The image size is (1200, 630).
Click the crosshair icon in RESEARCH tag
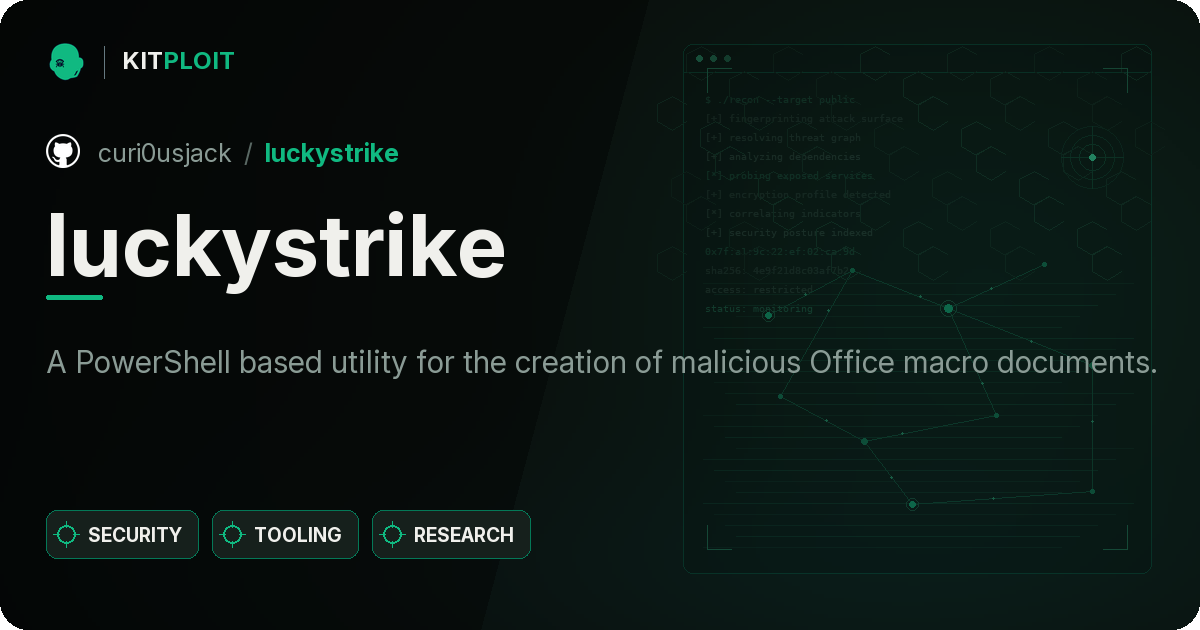coord(393,535)
